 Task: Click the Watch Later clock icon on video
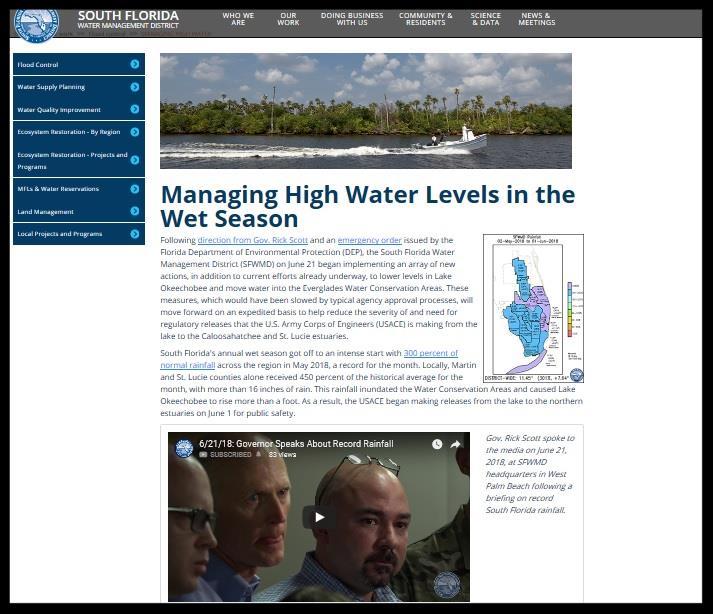click(x=437, y=444)
